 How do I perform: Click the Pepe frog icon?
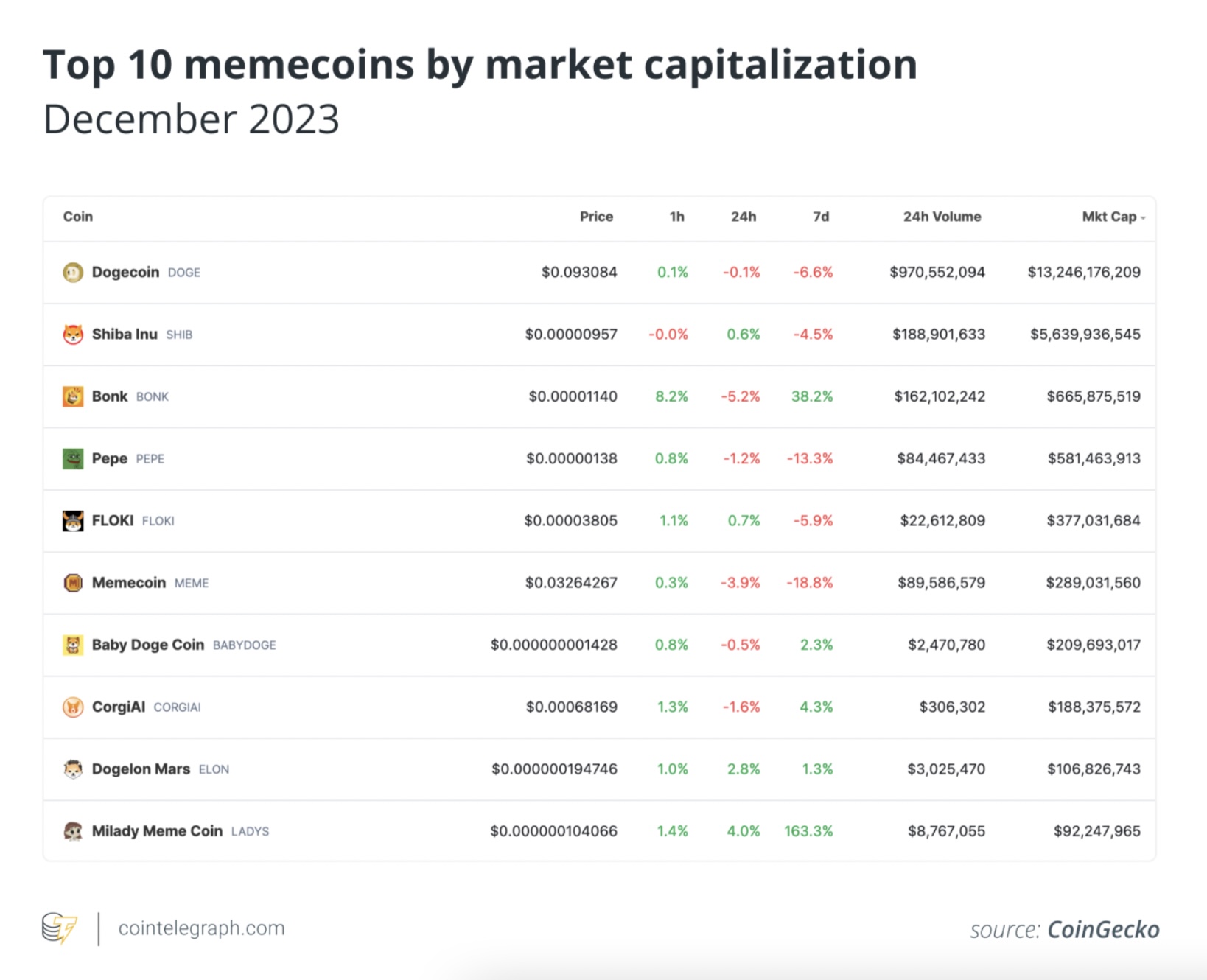click(73, 459)
